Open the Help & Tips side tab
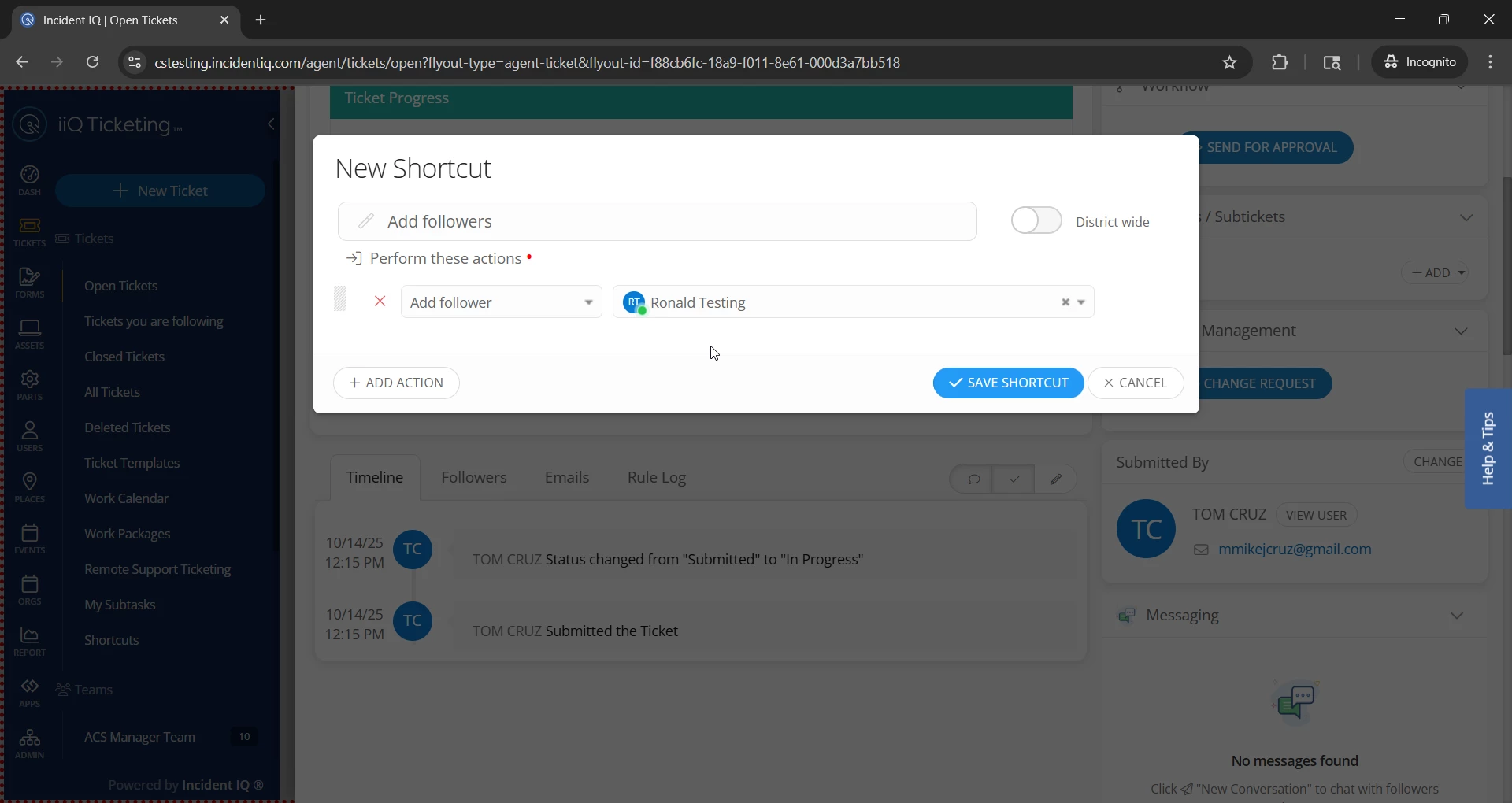This screenshot has height=803, width=1512. pos(1488,449)
